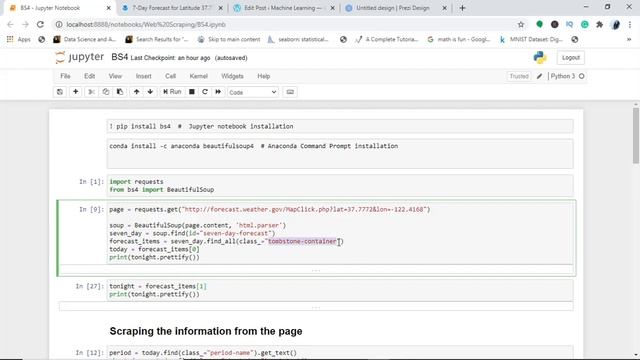Switch to the Edit Post Machine Learning tab
640x360 pixels.
click(284, 8)
